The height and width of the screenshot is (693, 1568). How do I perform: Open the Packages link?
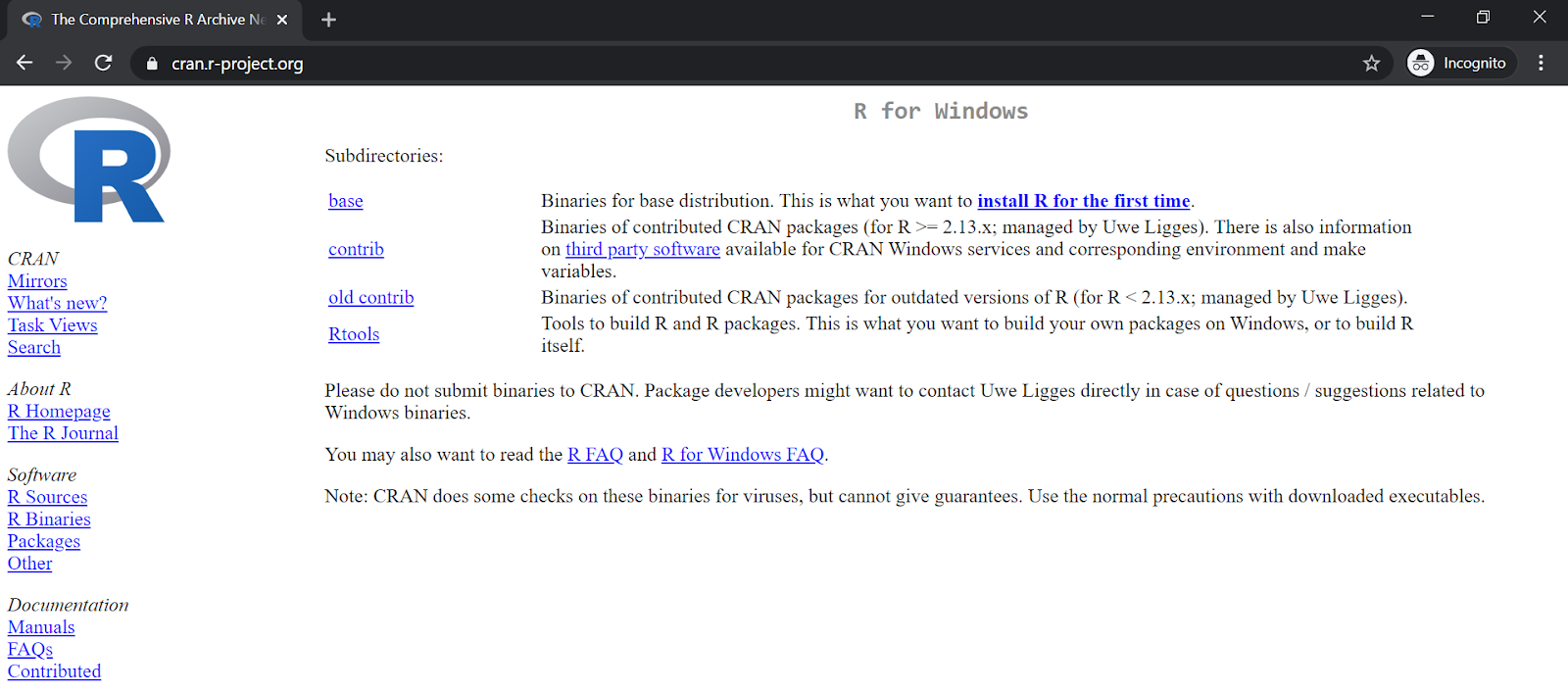point(44,541)
